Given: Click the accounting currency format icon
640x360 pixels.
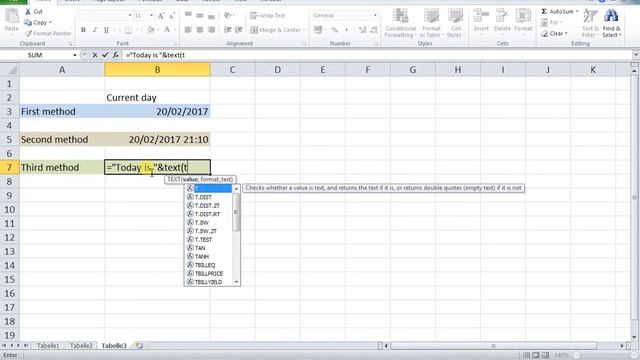Looking at the screenshot, I should pos(319,30).
